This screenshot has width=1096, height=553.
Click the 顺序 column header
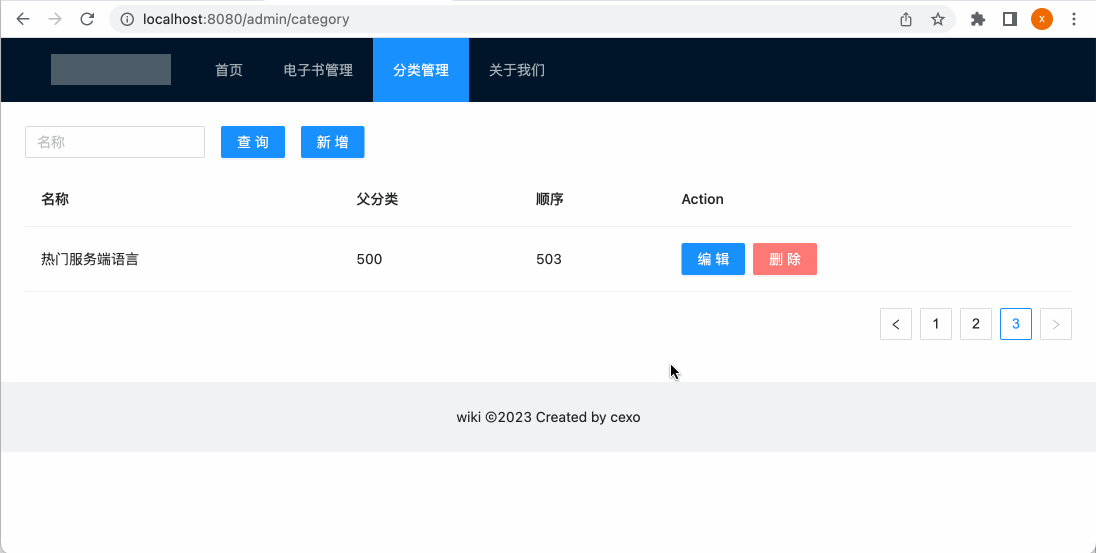pos(550,199)
